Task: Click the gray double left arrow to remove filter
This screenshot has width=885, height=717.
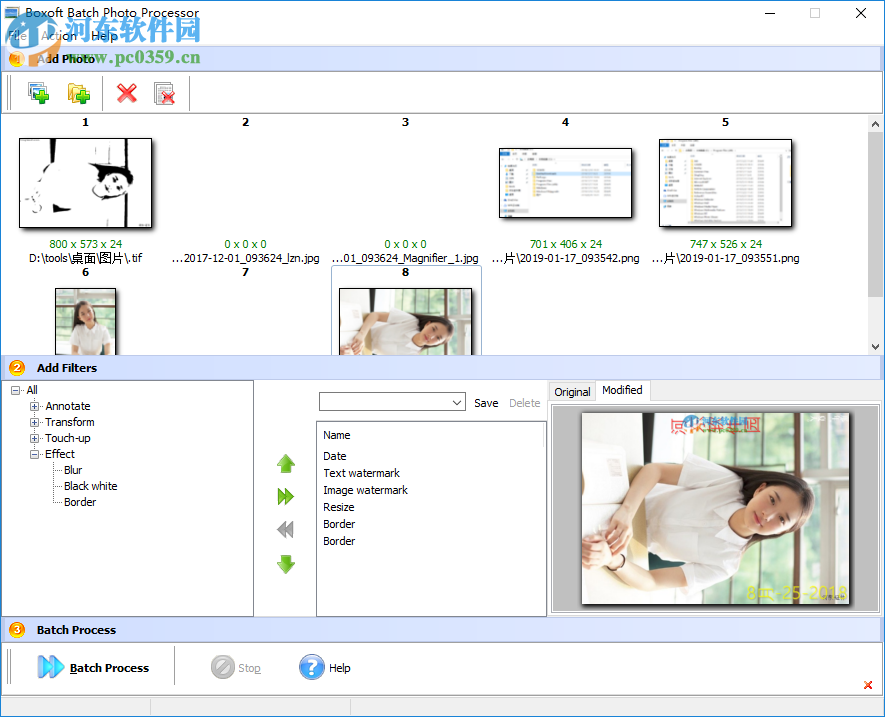Action: 286,530
